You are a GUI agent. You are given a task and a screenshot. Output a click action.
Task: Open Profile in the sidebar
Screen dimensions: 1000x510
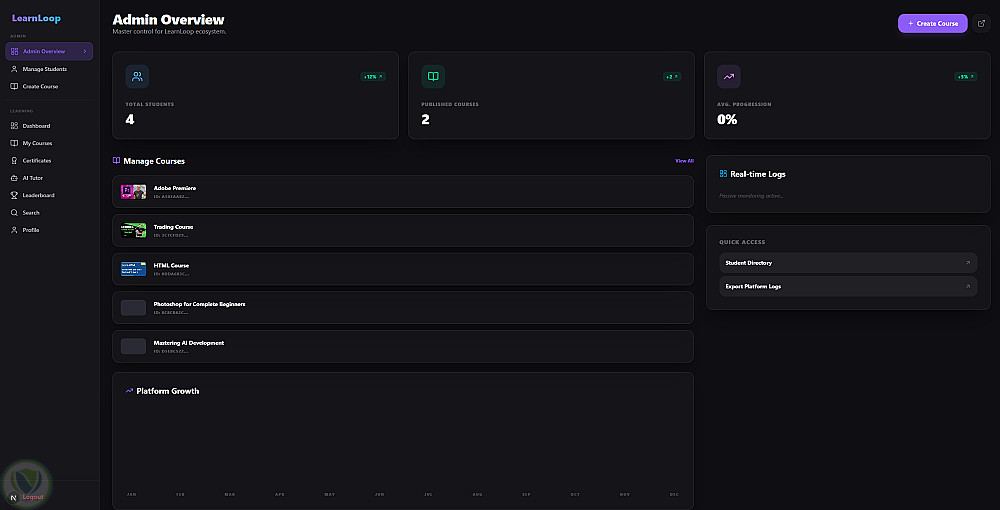(50, 230)
